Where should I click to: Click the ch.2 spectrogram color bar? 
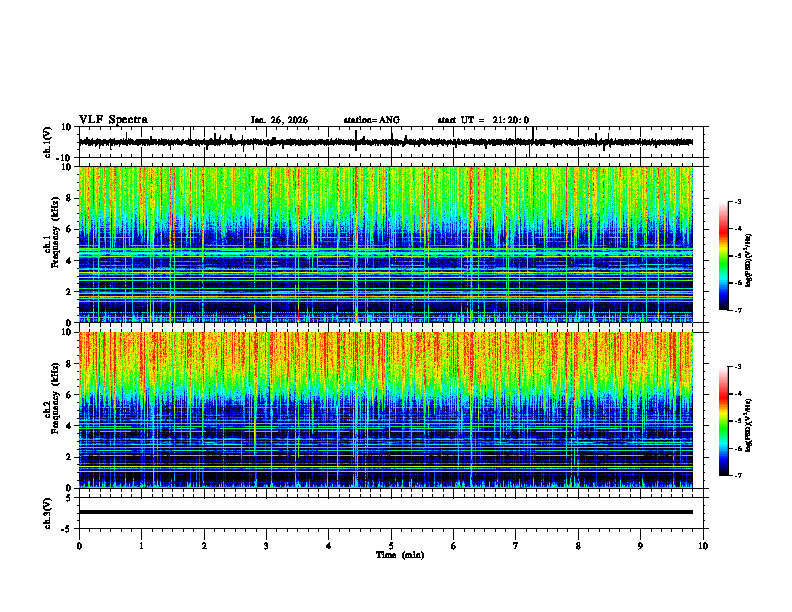(x=723, y=421)
